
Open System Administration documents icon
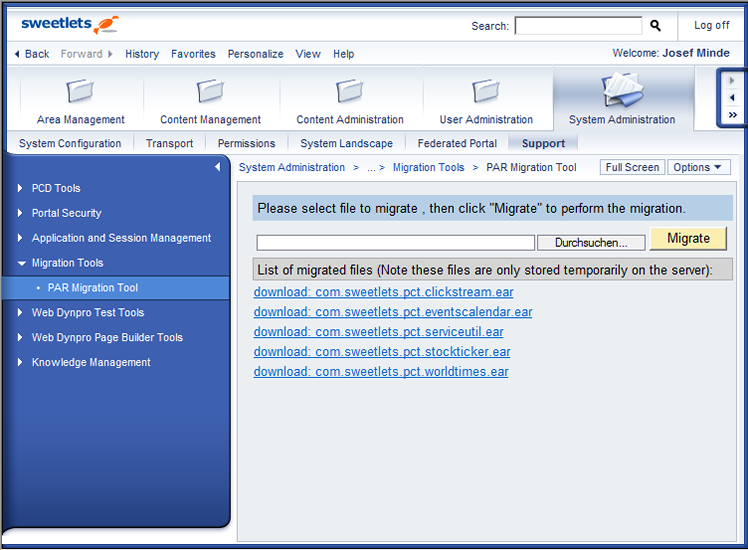point(622,89)
